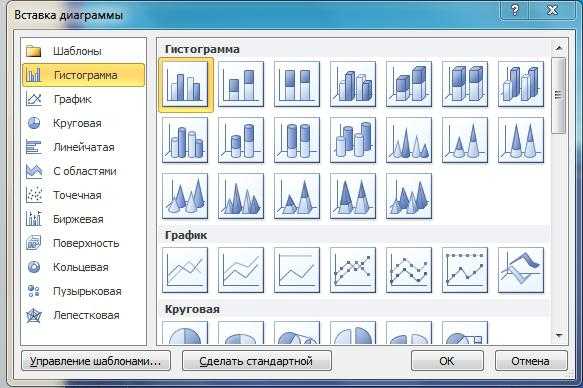Select the line with markers chart icon

click(x=353, y=270)
